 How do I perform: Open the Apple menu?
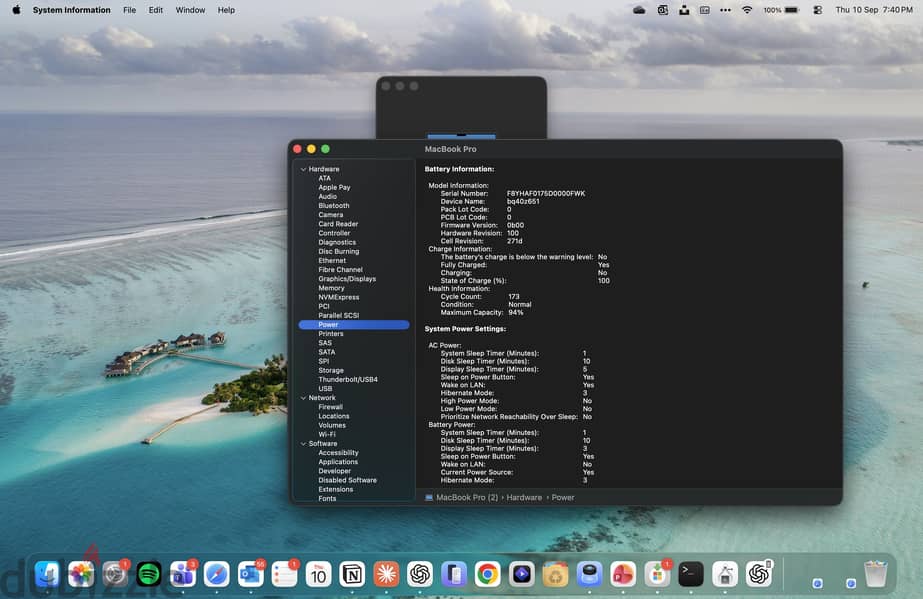click(16, 10)
